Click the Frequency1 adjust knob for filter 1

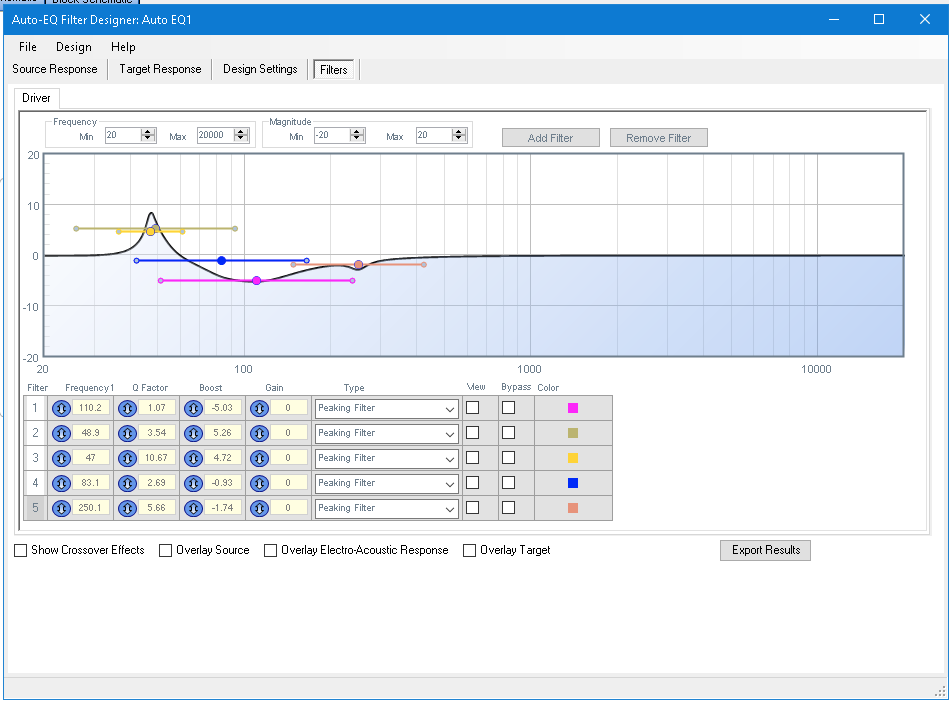pos(61,408)
